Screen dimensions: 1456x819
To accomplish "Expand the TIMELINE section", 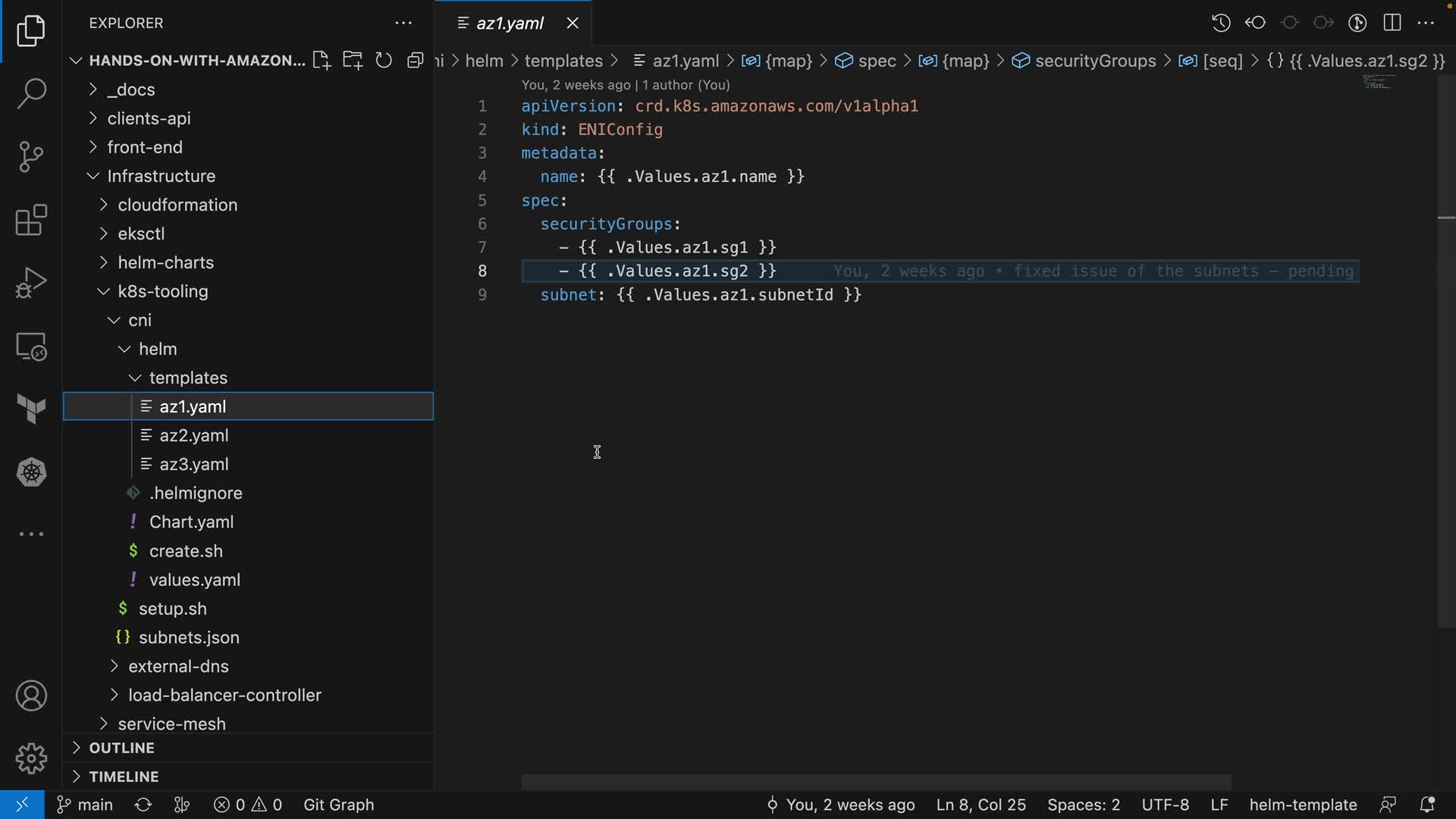I will pos(124,777).
